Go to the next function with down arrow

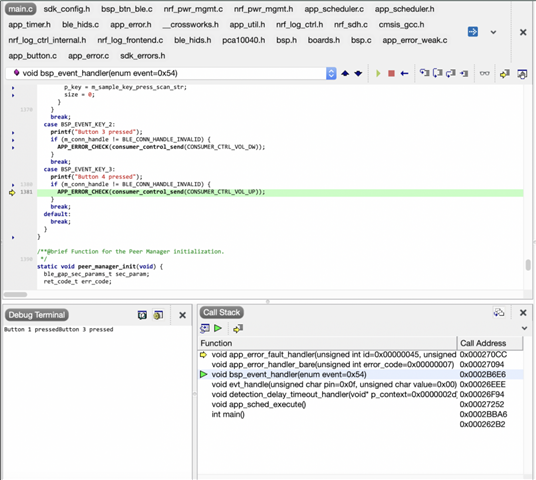(358, 73)
